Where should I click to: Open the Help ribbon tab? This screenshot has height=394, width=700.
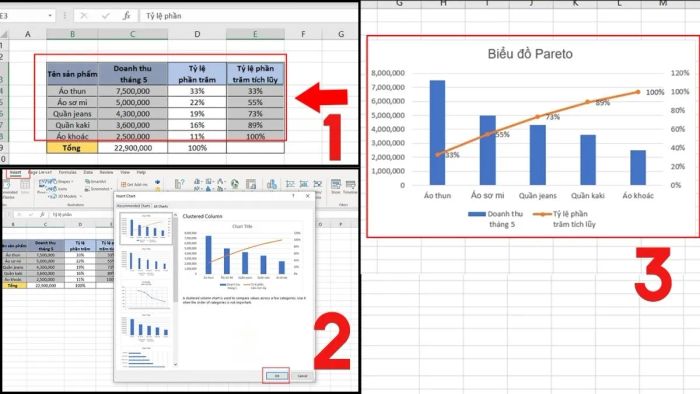pos(141,172)
